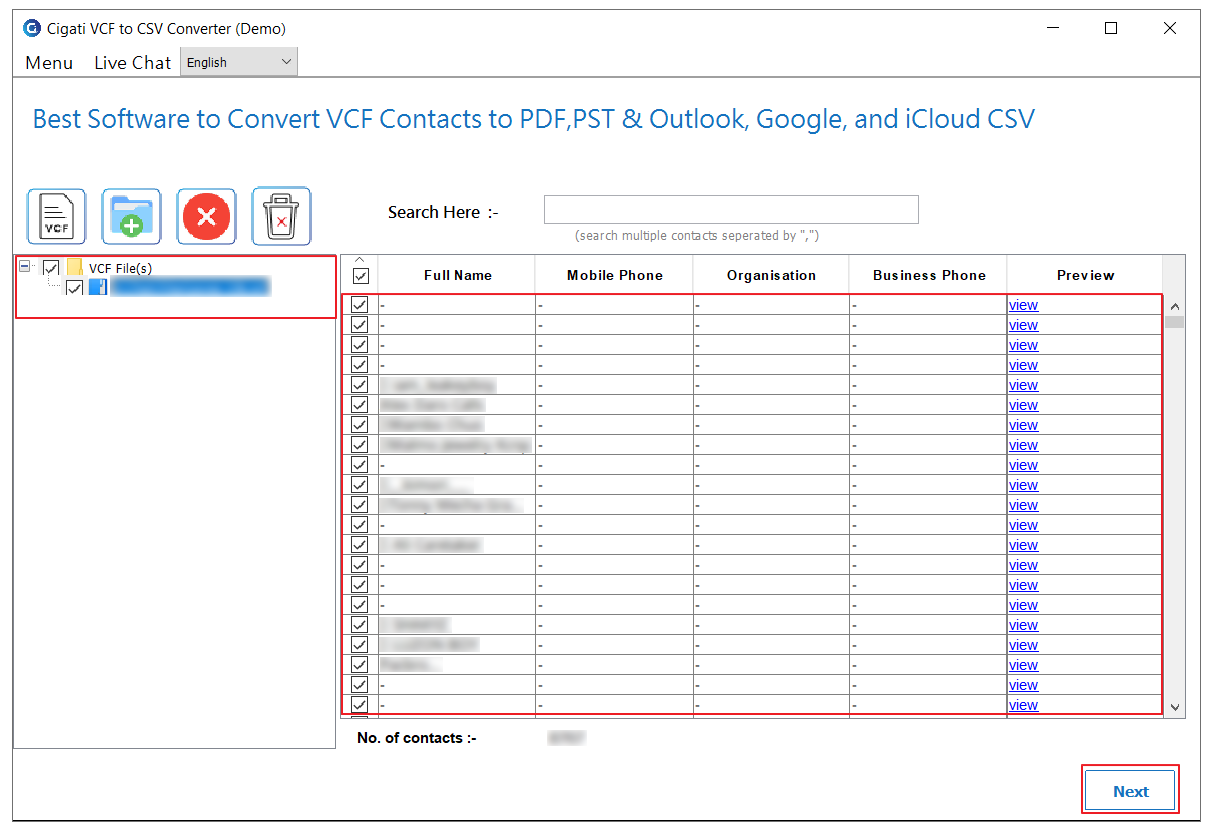Click the Add VCF file icon
1212x831 pixels.
point(56,216)
